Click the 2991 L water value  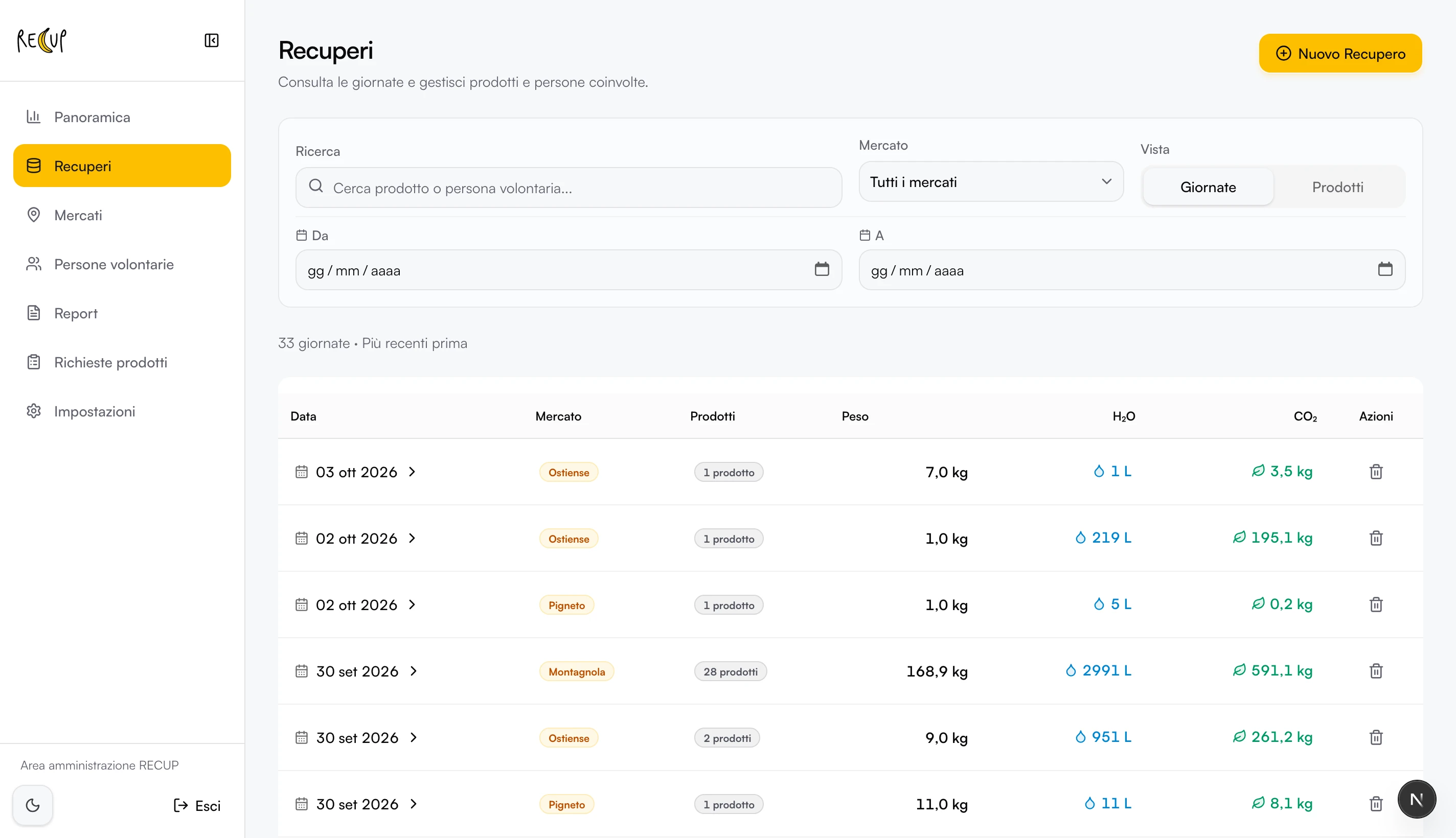click(1098, 670)
